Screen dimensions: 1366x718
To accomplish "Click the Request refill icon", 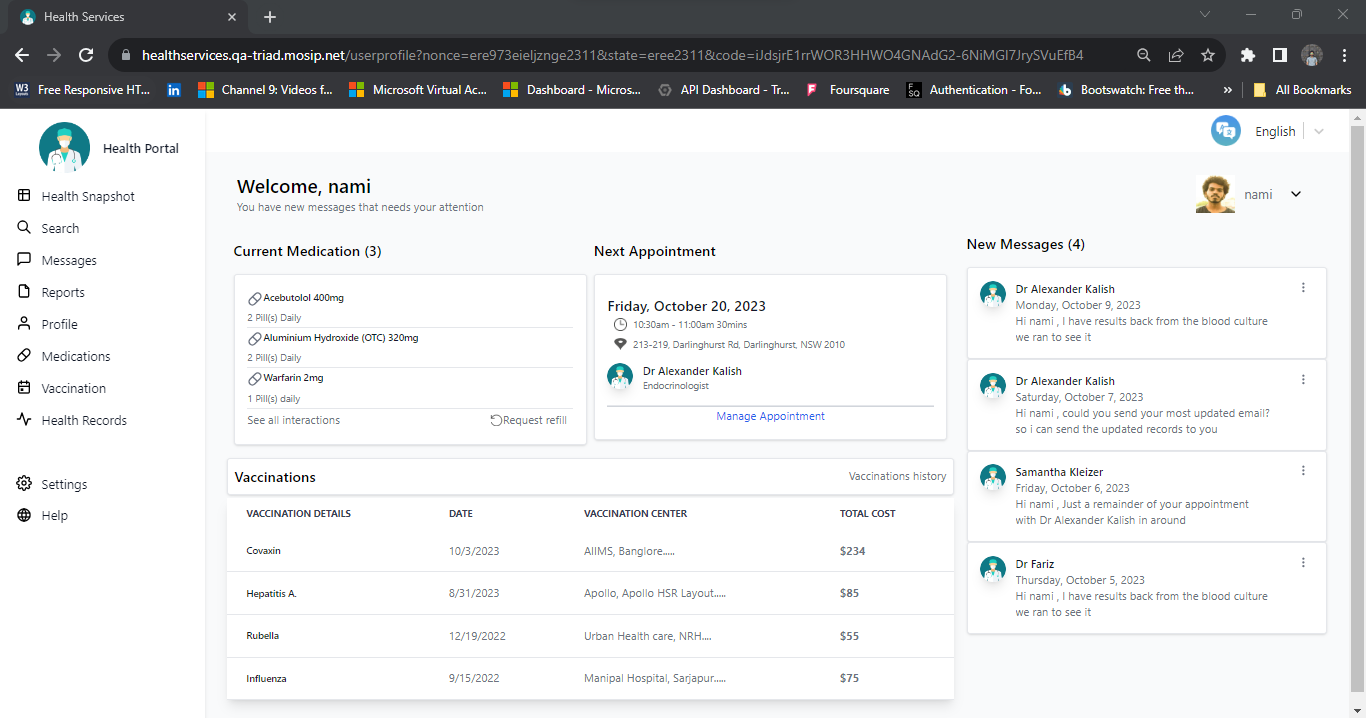I will click(x=496, y=420).
